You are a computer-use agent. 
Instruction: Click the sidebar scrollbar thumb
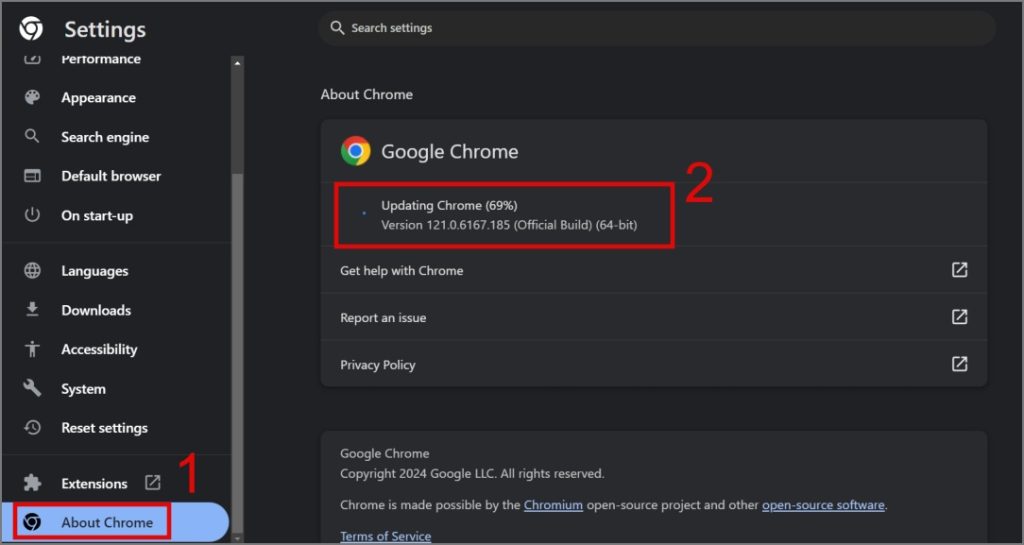238,352
